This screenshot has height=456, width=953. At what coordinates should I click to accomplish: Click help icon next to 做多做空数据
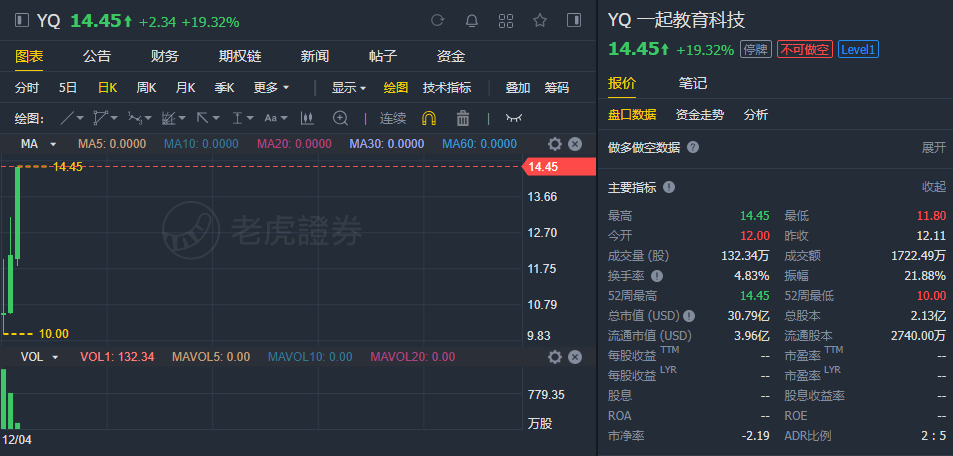pyautogui.click(x=693, y=147)
